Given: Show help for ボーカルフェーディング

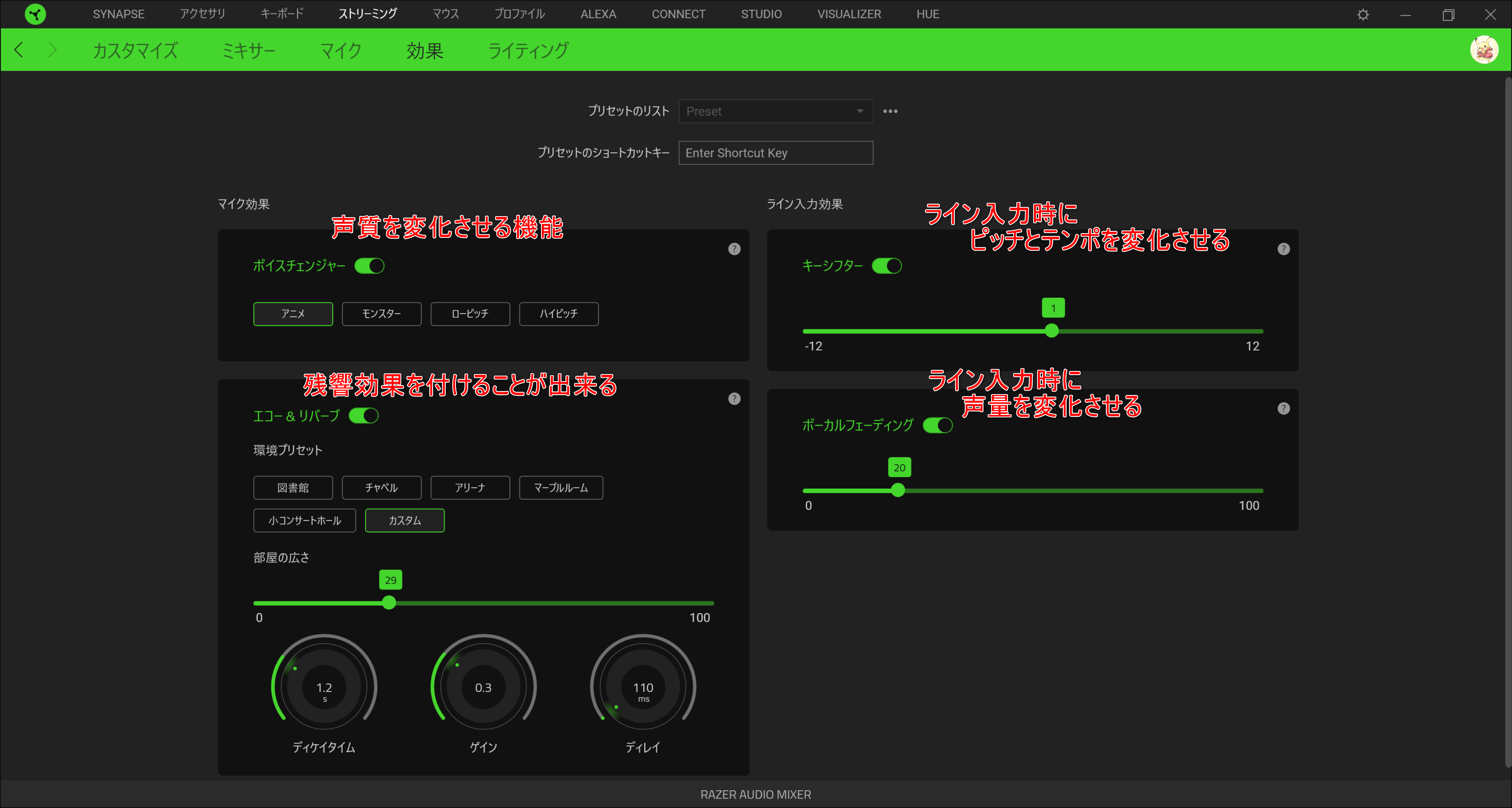Looking at the screenshot, I should 1284,408.
